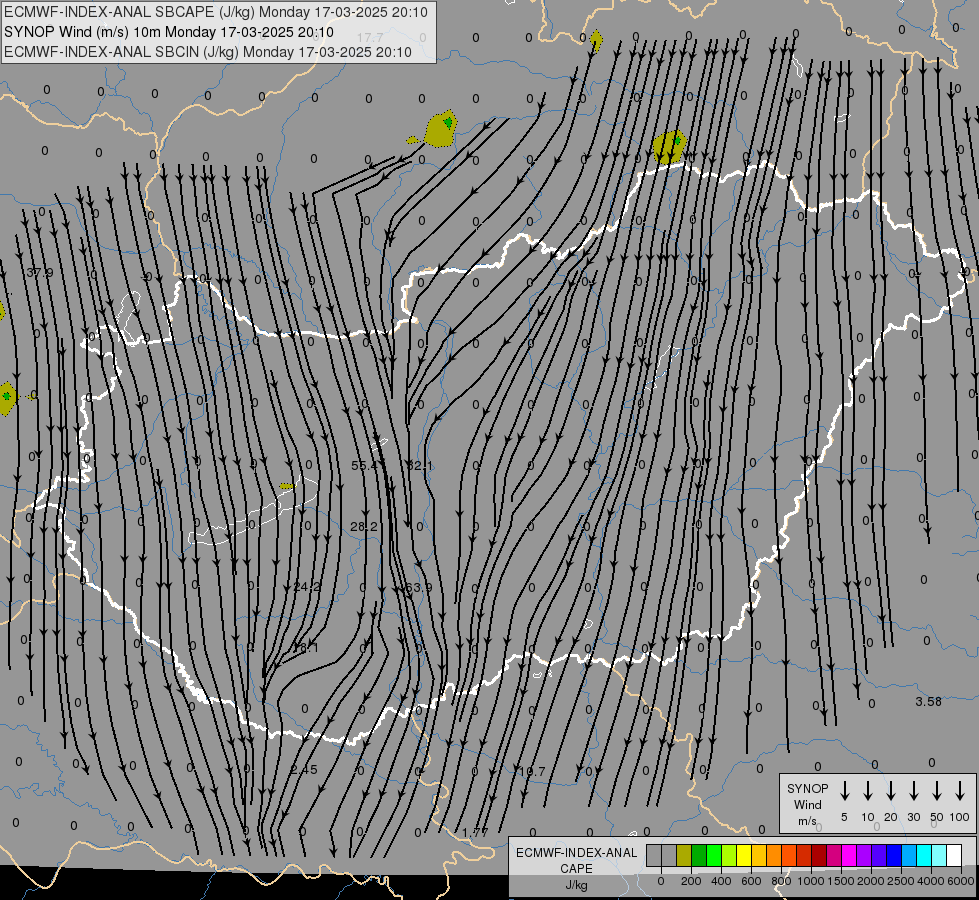The width and height of the screenshot is (979, 900).
Task: Click the 37.9 value on the map
Action: coord(40,273)
